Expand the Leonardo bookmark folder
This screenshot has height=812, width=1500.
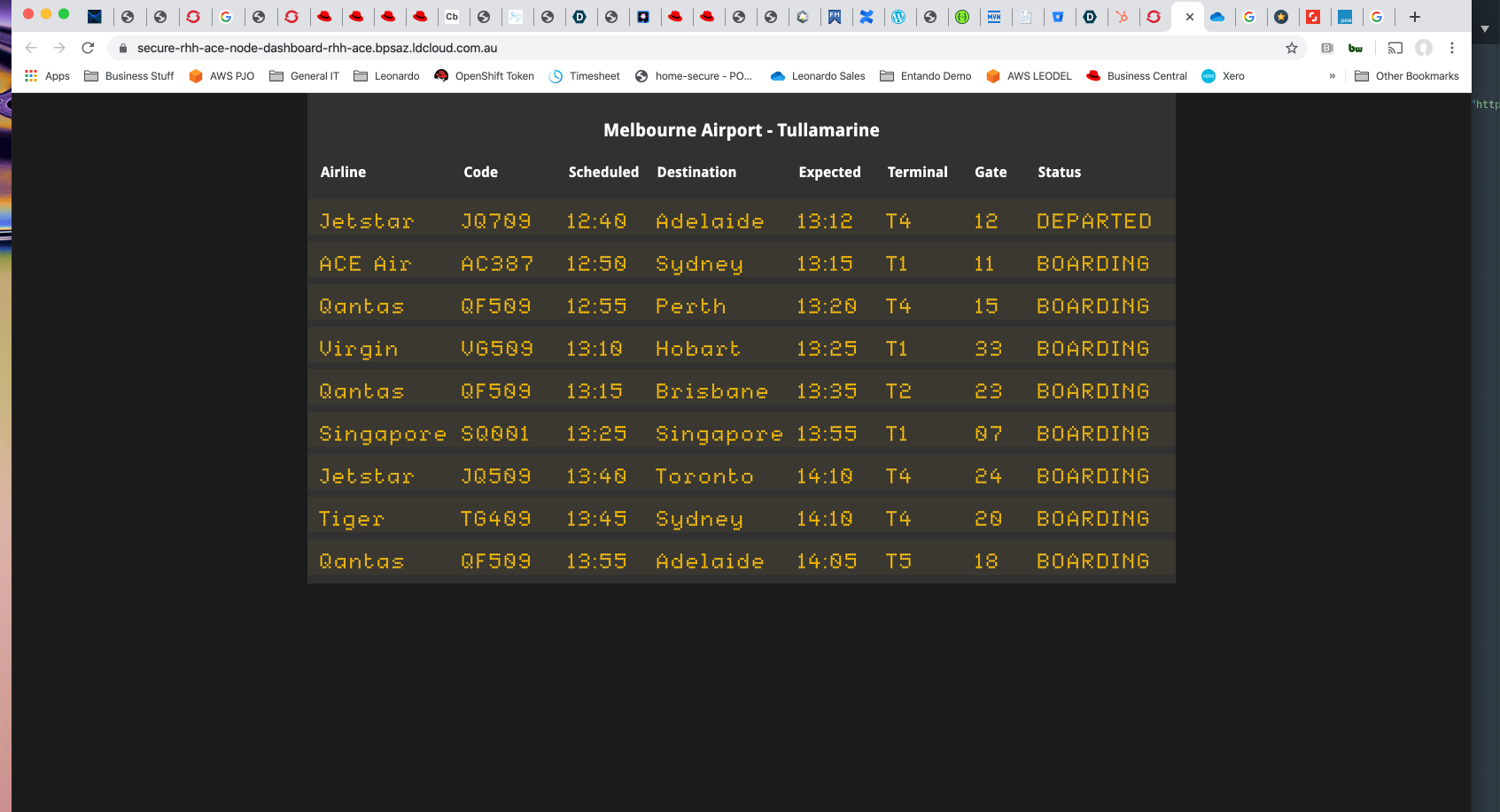click(386, 76)
